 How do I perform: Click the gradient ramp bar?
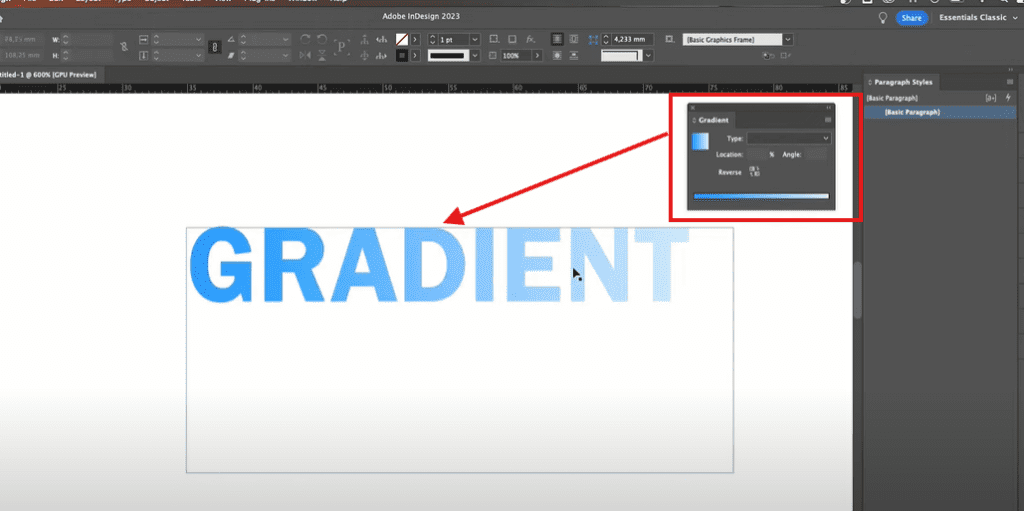[761, 196]
